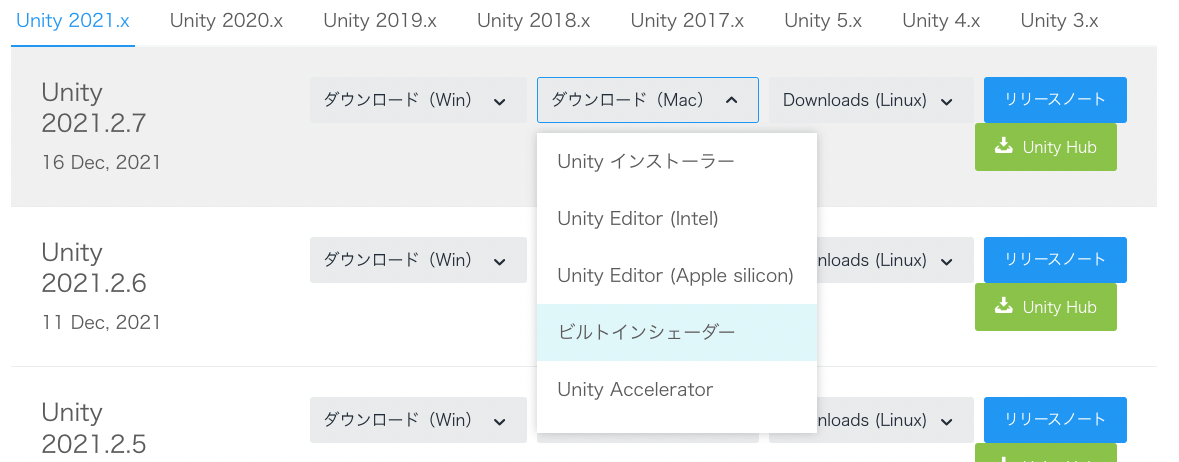Expand ダウンロード (Win) for Unity 2021.2.5
Image resolution: width=1179 pixels, height=462 pixels.
pyautogui.click(x=418, y=420)
